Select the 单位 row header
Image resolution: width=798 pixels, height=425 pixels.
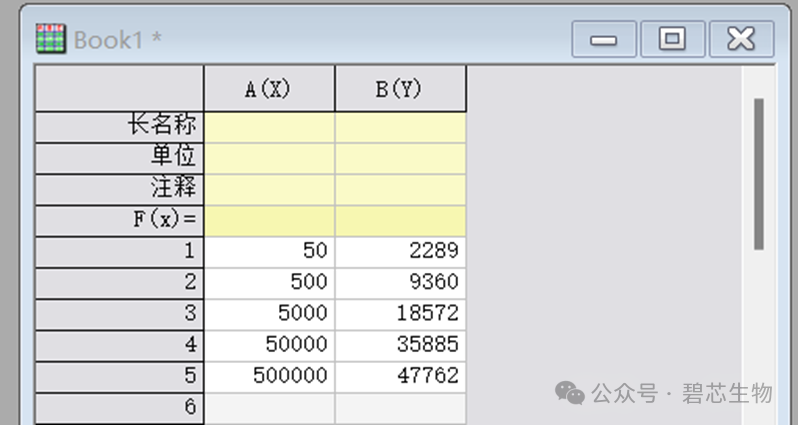pyautogui.click(x=119, y=159)
